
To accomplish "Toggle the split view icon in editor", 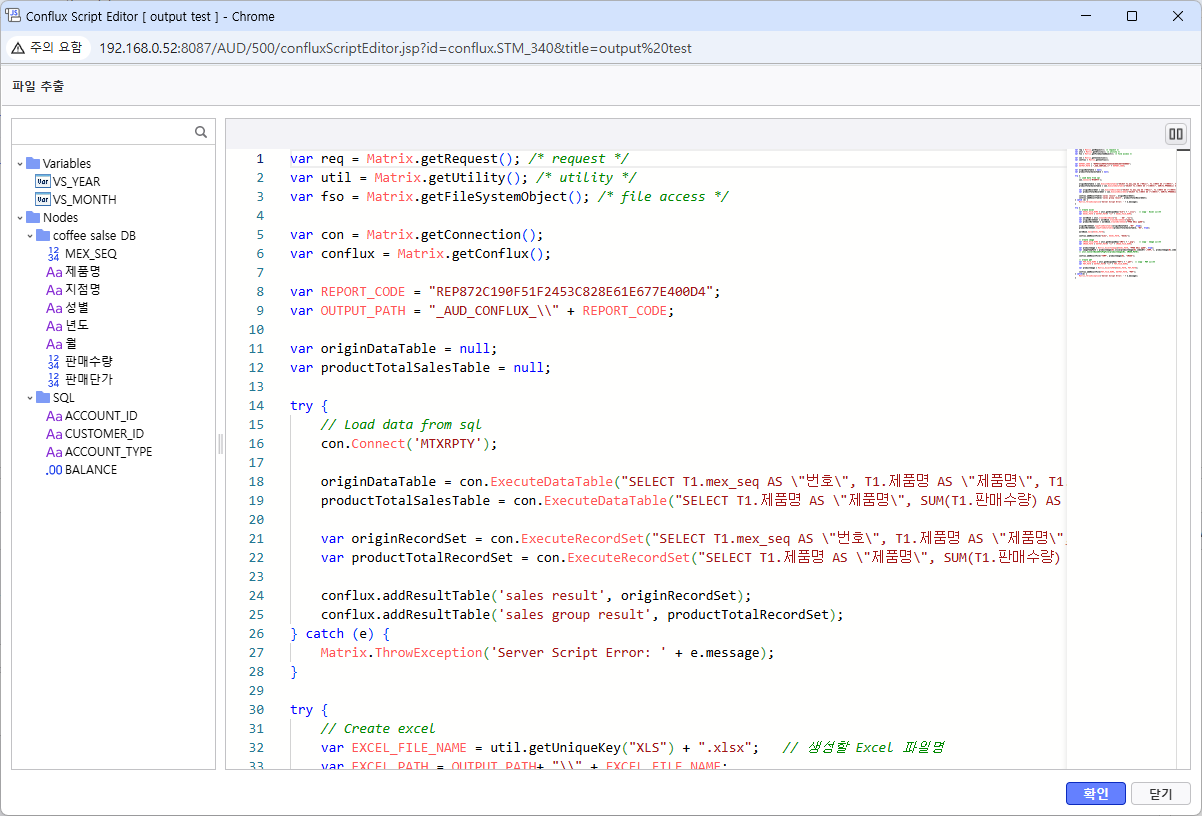I will [x=1176, y=134].
